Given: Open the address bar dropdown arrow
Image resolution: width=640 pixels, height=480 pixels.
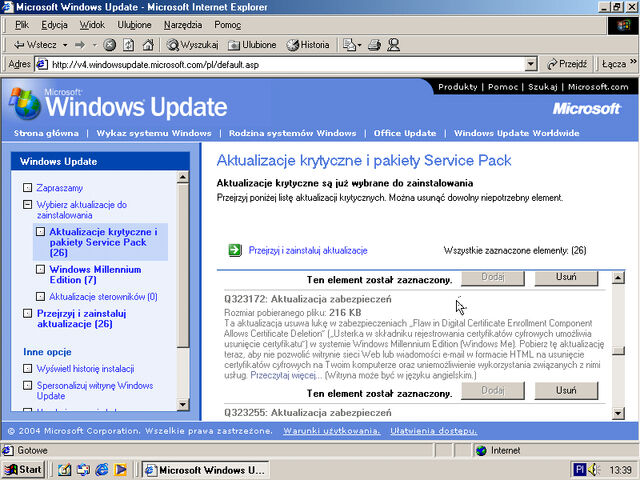Looking at the screenshot, I should [x=531, y=64].
